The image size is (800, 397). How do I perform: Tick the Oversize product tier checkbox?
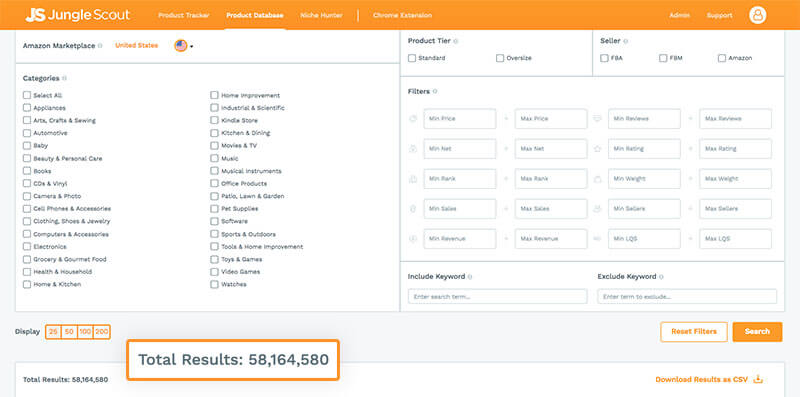click(x=500, y=58)
